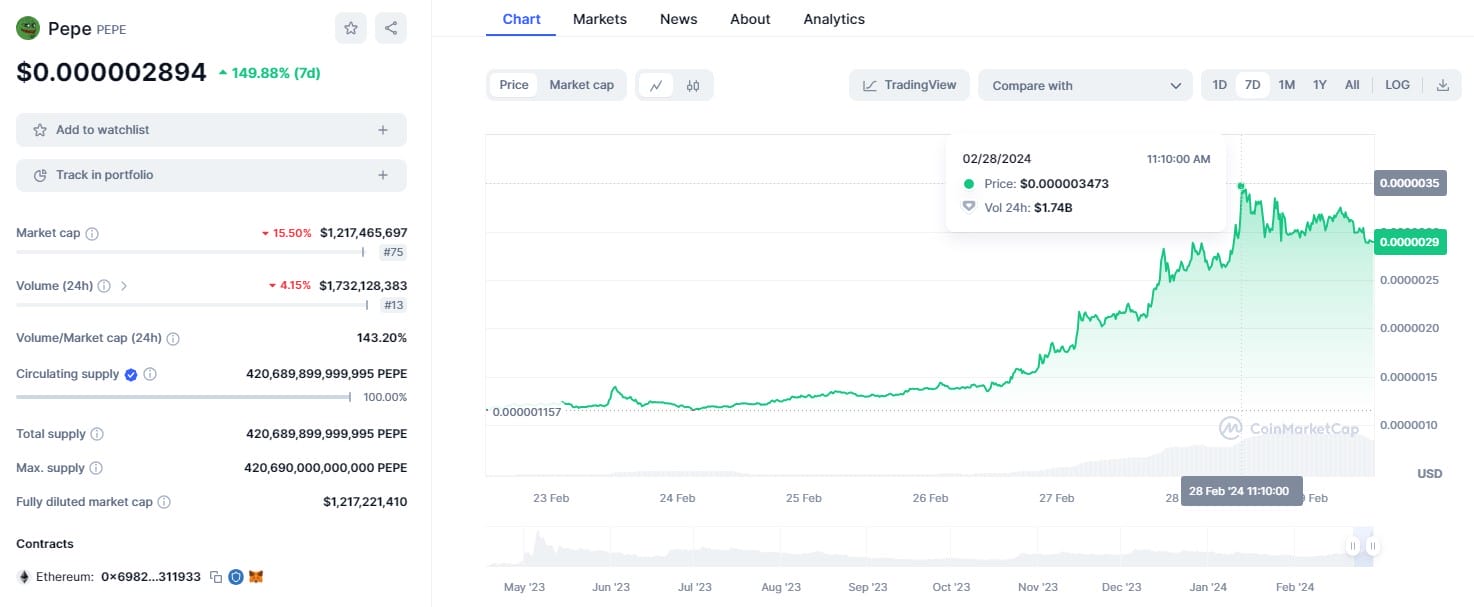This screenshot has width=1474, height=607.
Task: Toggle chart to Market cap view
Action: click(581, 85)
